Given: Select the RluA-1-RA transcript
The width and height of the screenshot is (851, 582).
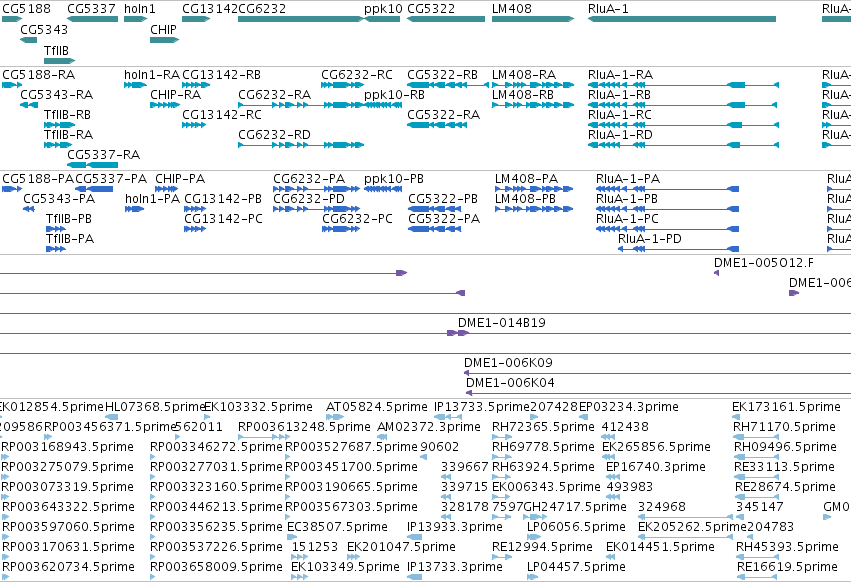Looking at the screenshot, I should point(683,85).
